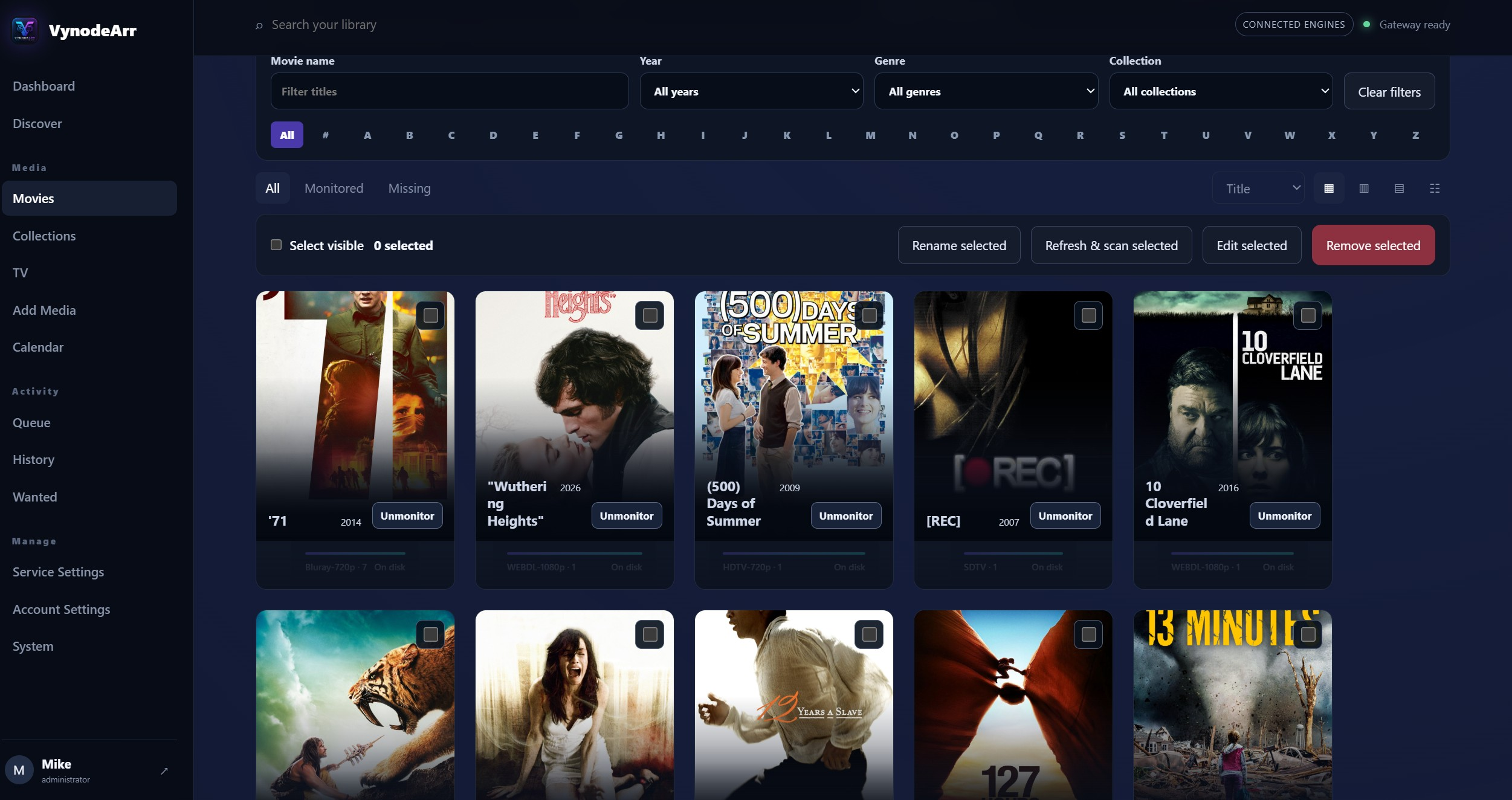This screenshot has height=800, width=1512.
Task: Open the All years dropdown
Action: (751, 91)
